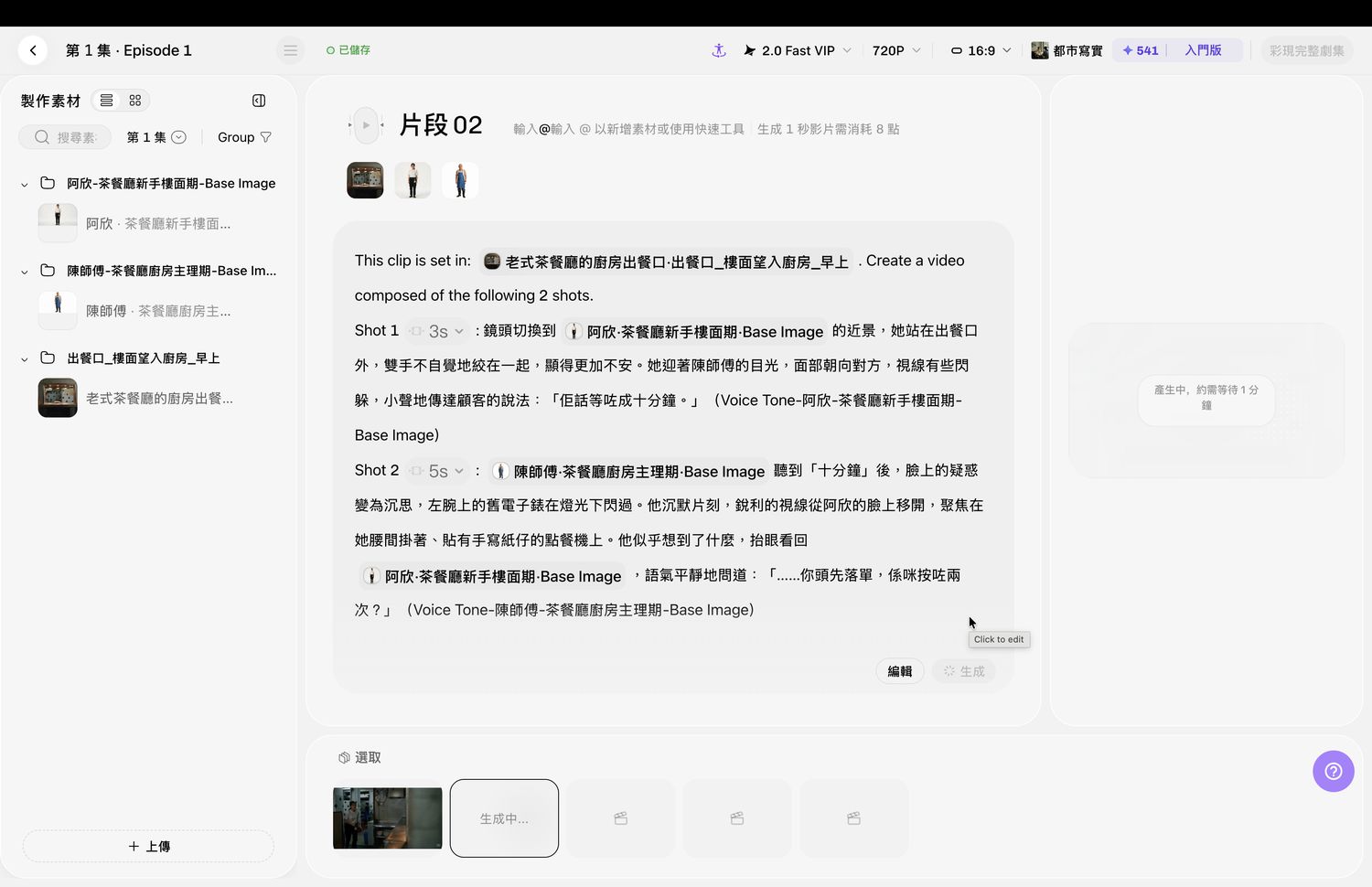Select the 陳師傅 · 茶餐廳廚房主 asset thumbnail in sidebar

coord(58,311)
